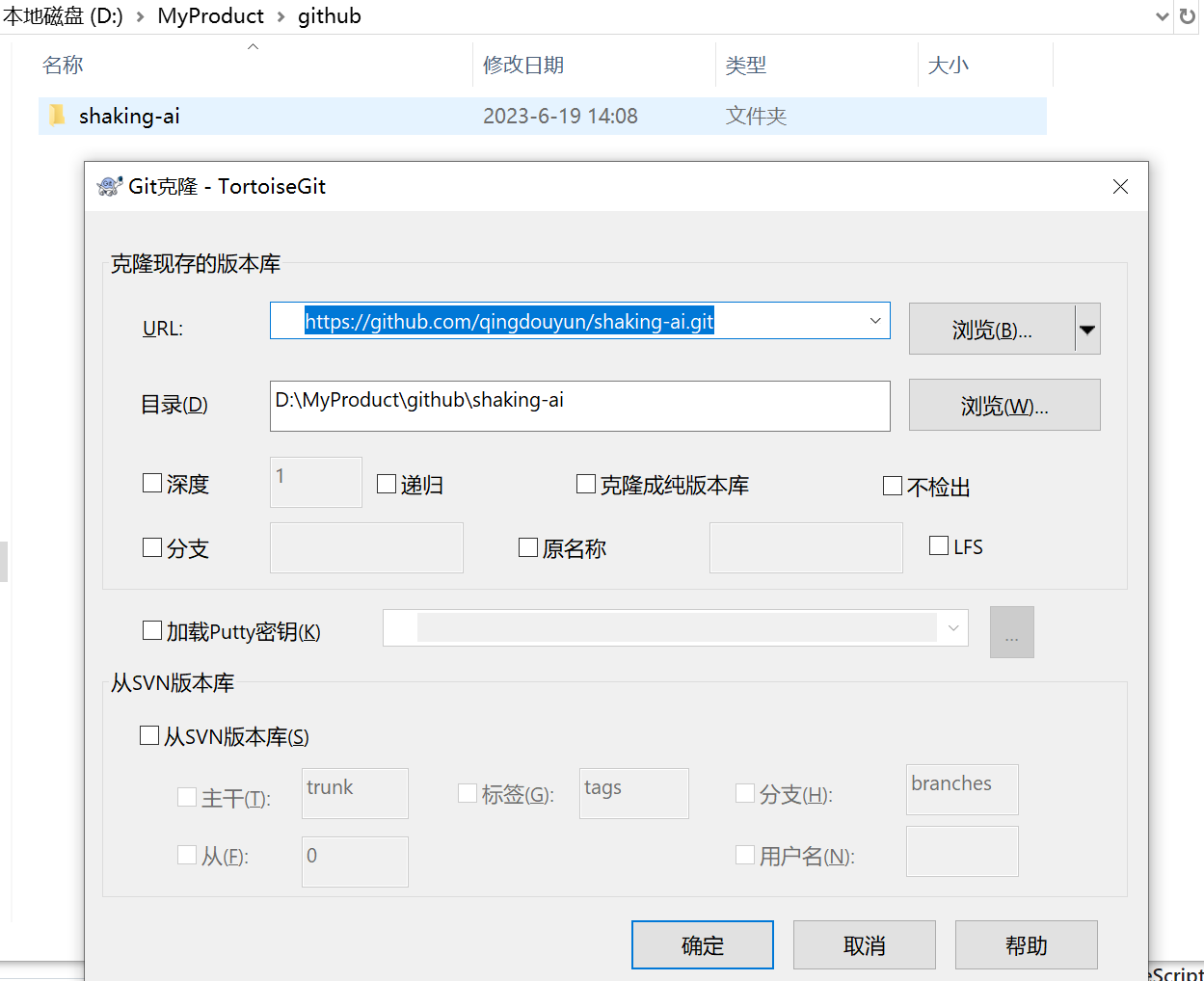The width and height of the screenshot is (1204, 981).
Task: Click the Putty key browse '...' button
Action: [1012, 632]
